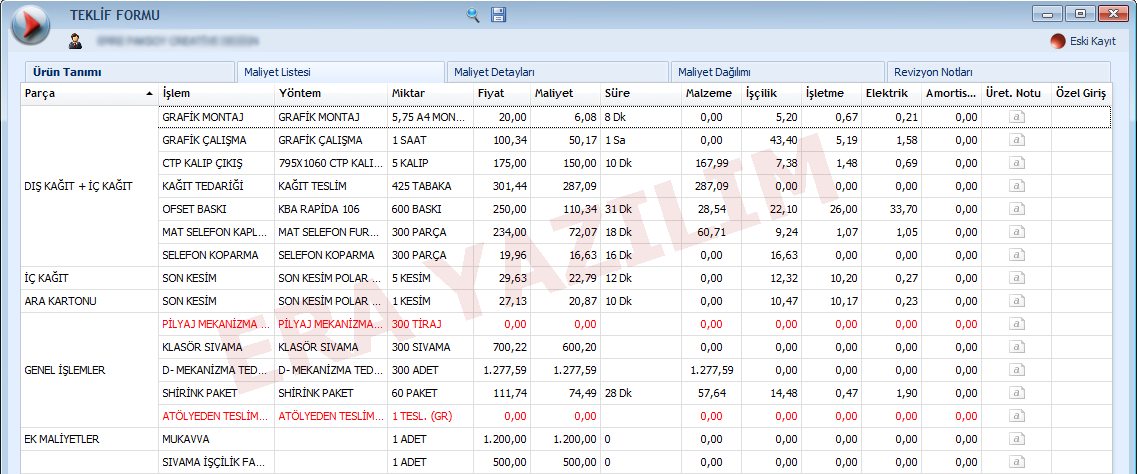Click the red play arrow application logo
The image size is (1137, 474).
coord(30,25)
